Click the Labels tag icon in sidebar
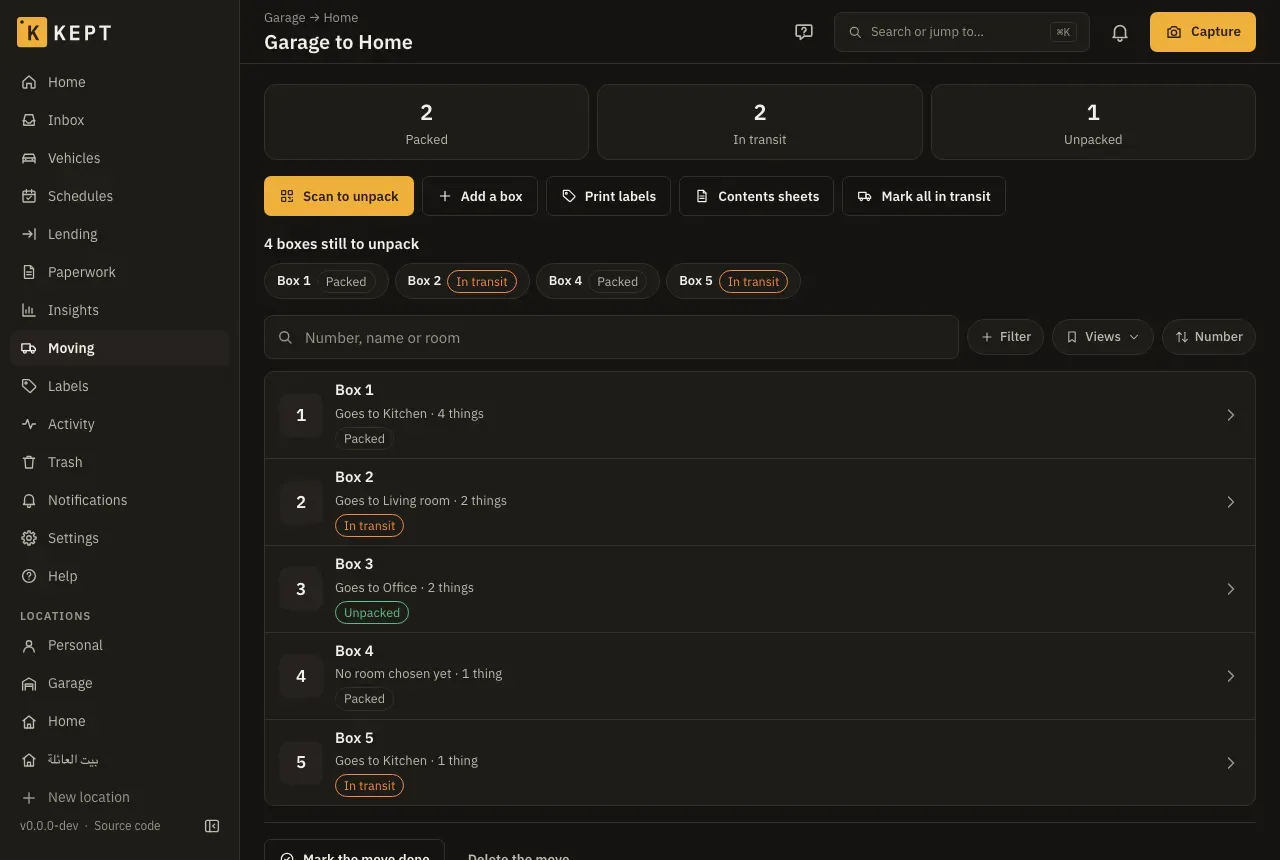Viewport: 1280px width, 860px height. click(29, 386)
